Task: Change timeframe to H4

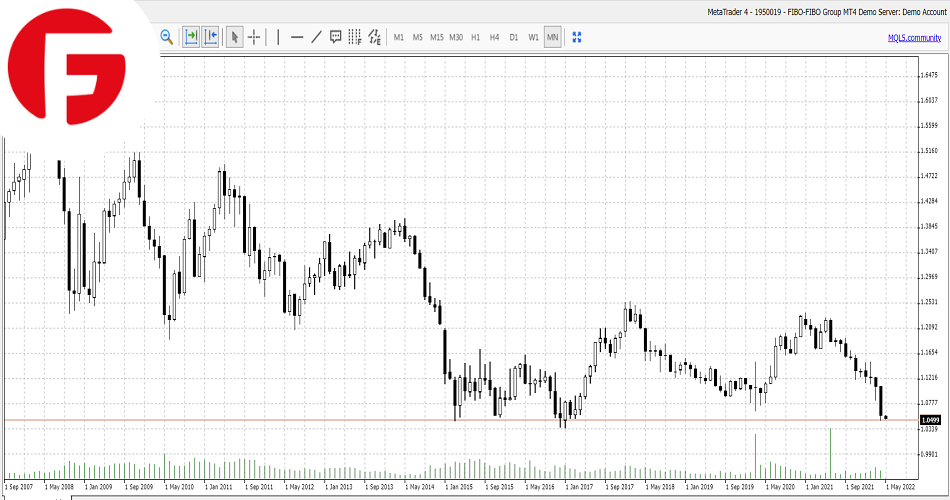Action: tap(494, 37)
